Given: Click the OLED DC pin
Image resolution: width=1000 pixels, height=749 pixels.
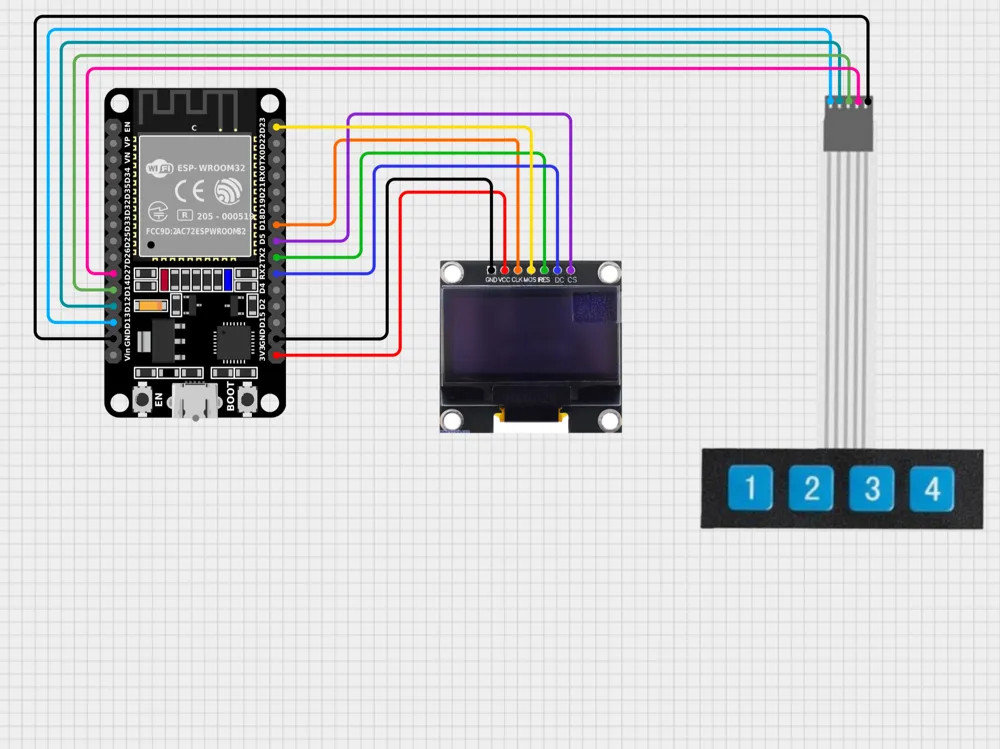Looking at the screenshot, I should tap(557, 270).
